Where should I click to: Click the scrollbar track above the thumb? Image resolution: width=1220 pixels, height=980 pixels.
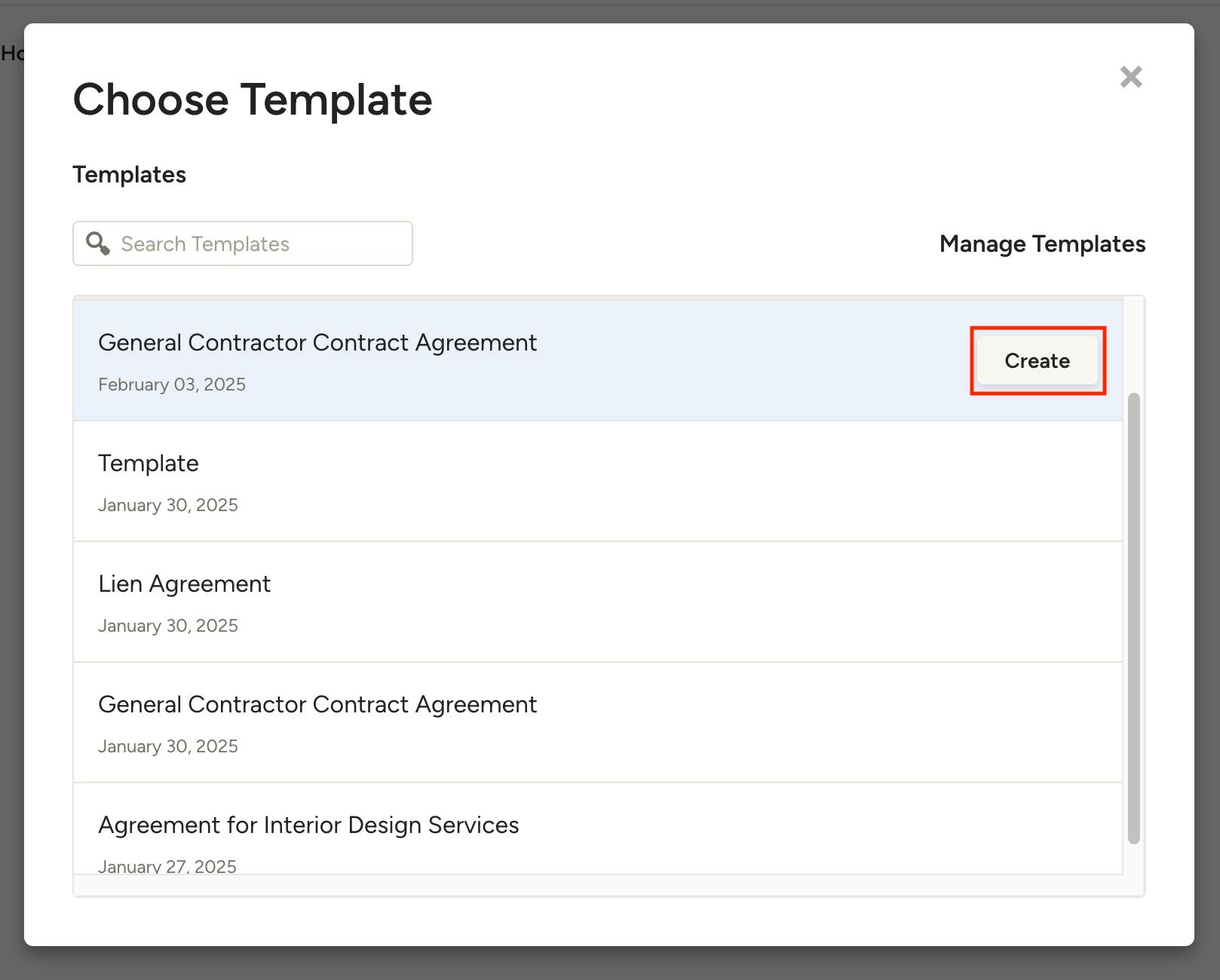click(x=1133, y=347)
